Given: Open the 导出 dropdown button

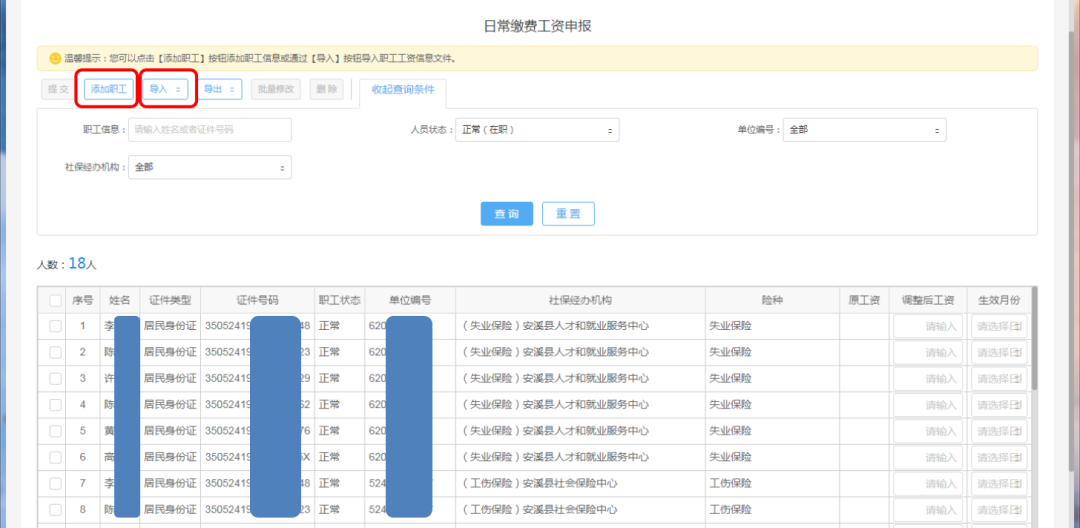Looking at the screenshot, I should 220,89.
